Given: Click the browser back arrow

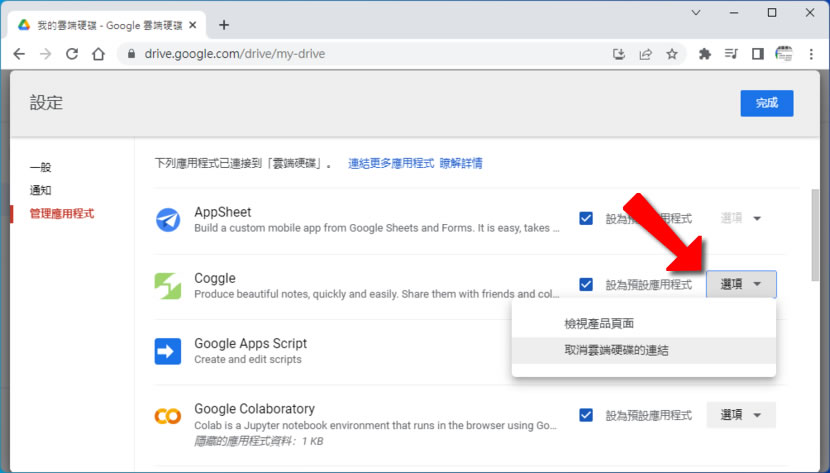Looking at the screenshot, I should click(19, 54).
